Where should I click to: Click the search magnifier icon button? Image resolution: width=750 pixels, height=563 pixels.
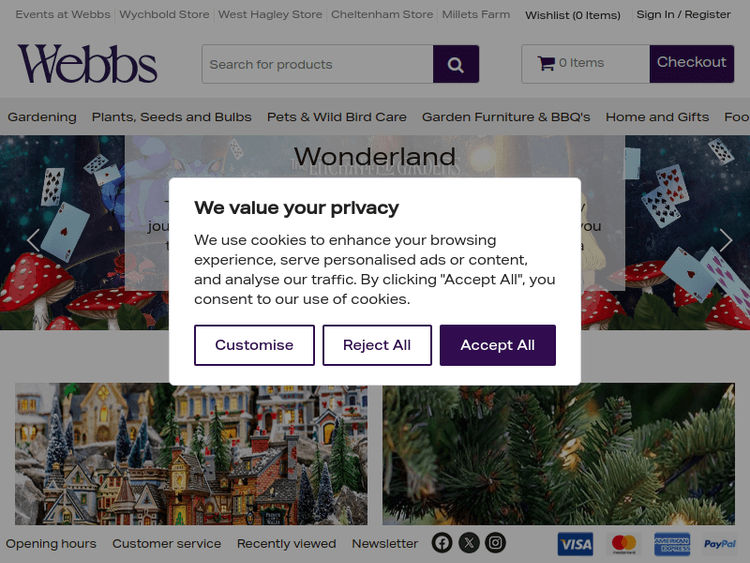click(455, 64)
